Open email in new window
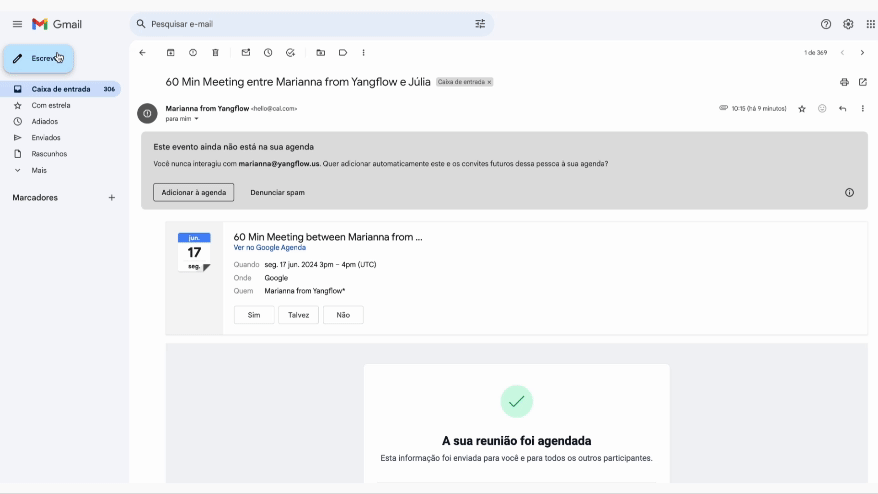The image size is (878, 494). click(863, 82)
